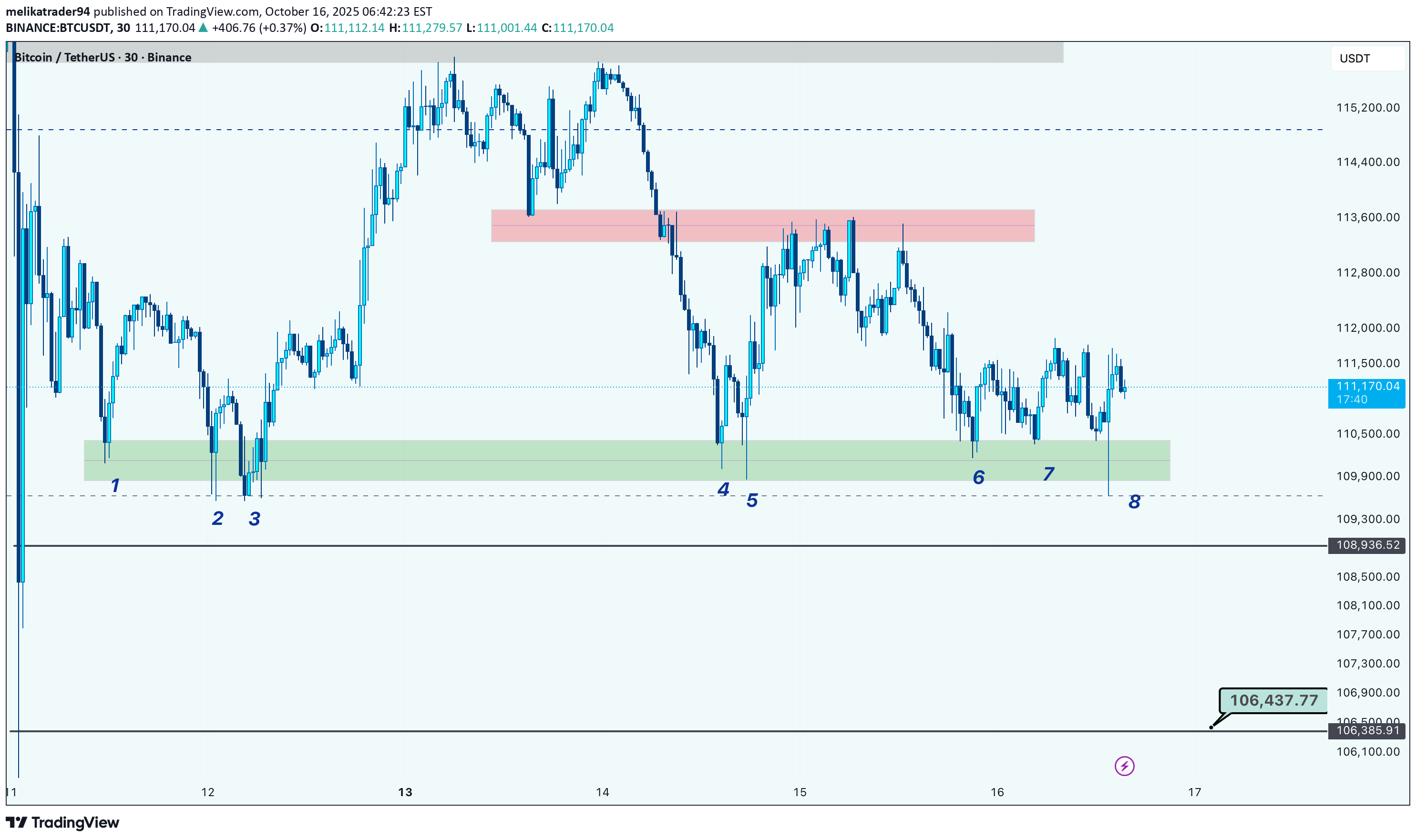Click date label 16 on time axis

[996, 792]
